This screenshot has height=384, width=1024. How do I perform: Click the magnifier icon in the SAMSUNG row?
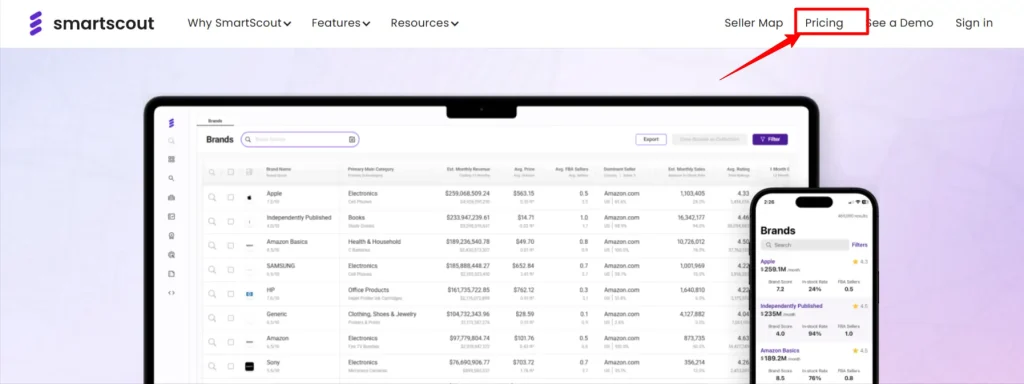(x=212, y=270)
